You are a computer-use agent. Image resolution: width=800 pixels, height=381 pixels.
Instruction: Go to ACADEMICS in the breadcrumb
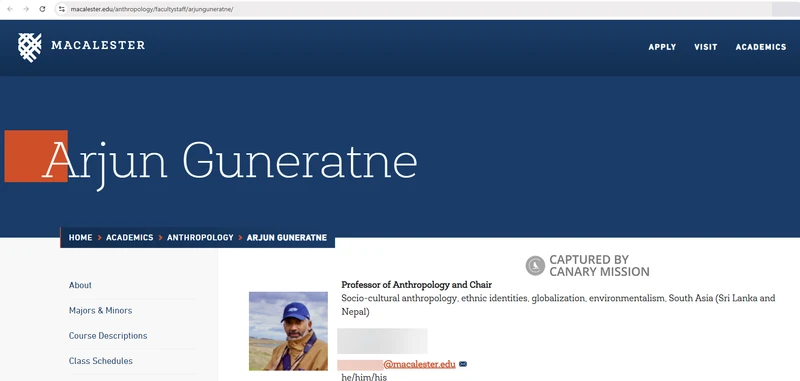point(130,238)
